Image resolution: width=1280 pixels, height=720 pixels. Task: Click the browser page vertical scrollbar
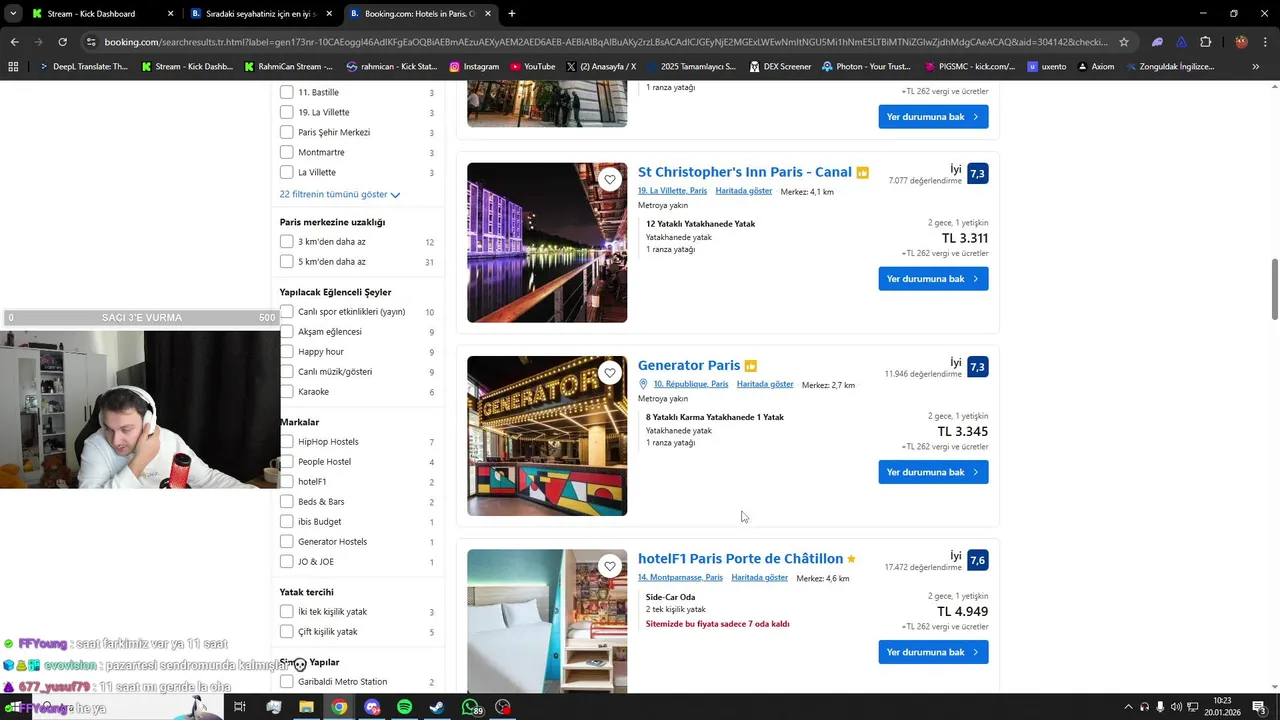1274,289
